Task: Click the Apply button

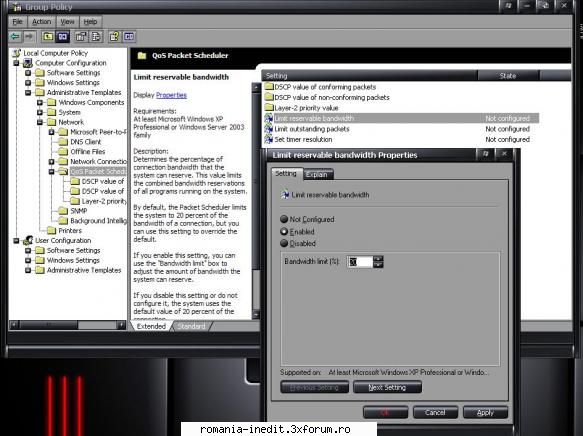Action: pos(485,412)
